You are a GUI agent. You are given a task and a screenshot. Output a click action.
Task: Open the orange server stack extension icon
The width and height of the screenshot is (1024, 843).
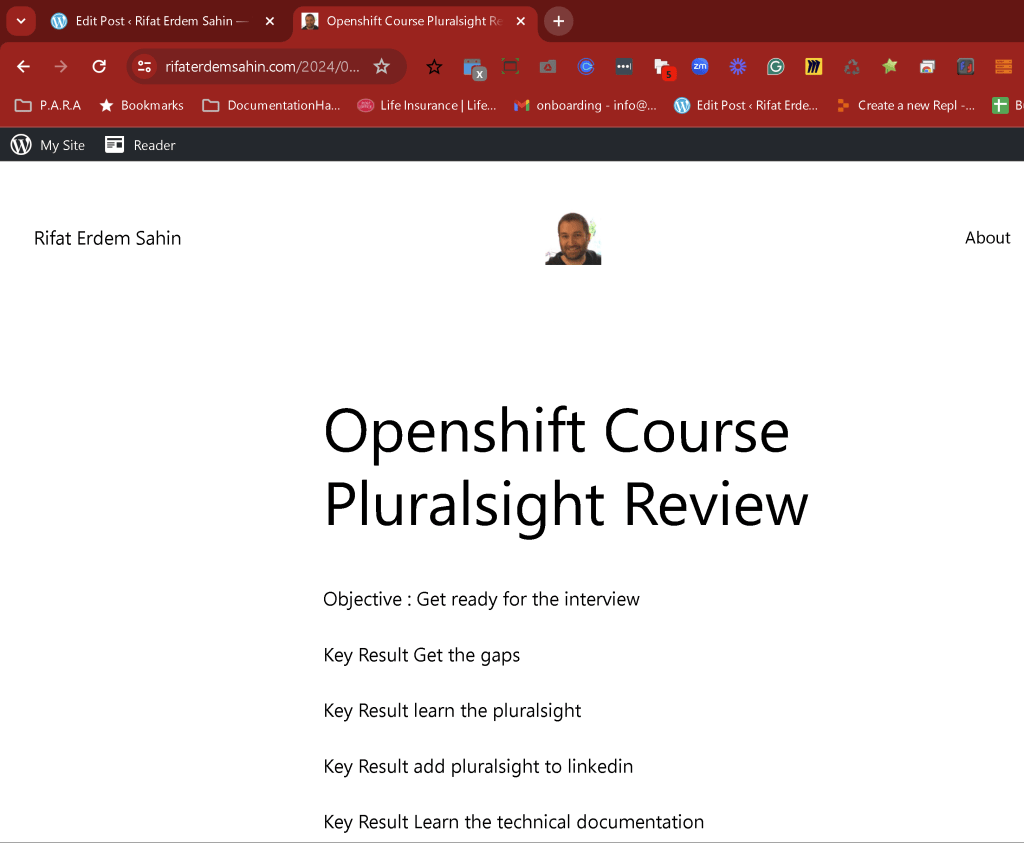pos(1003,67)
